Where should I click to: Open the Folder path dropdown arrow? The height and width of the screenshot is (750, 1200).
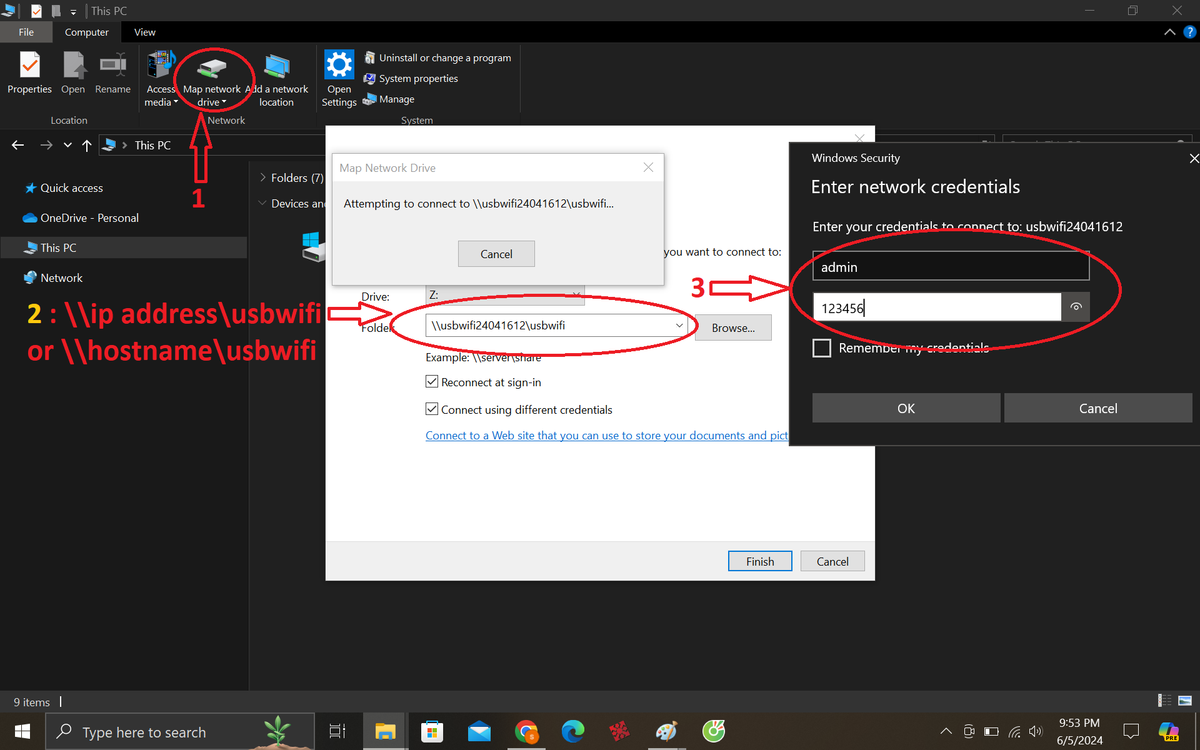[x=679, y=326]
